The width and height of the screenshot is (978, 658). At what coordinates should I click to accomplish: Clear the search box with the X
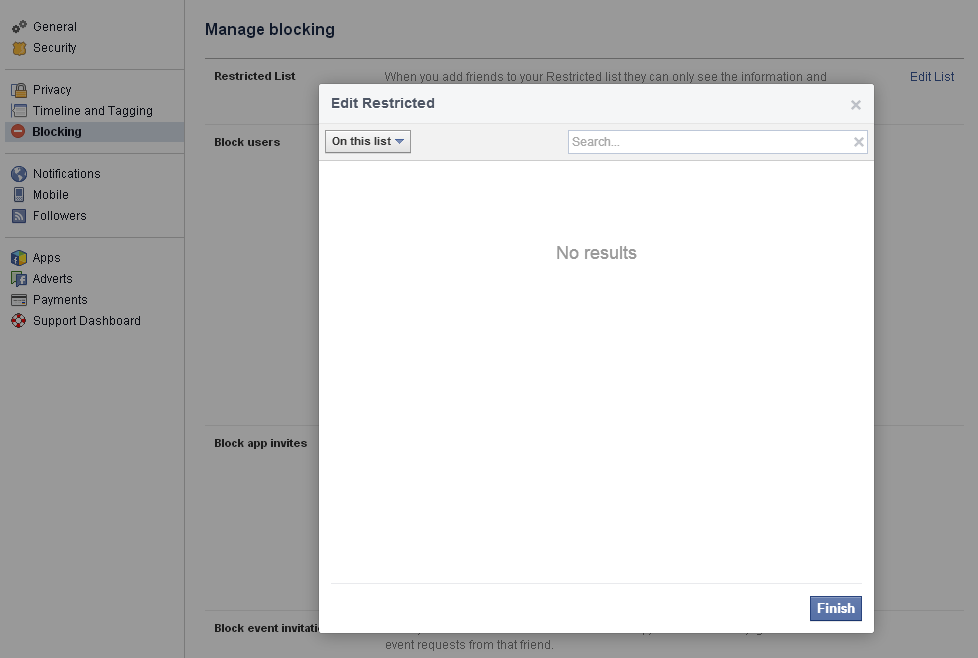pyautogui.click(x=858, y=141)
